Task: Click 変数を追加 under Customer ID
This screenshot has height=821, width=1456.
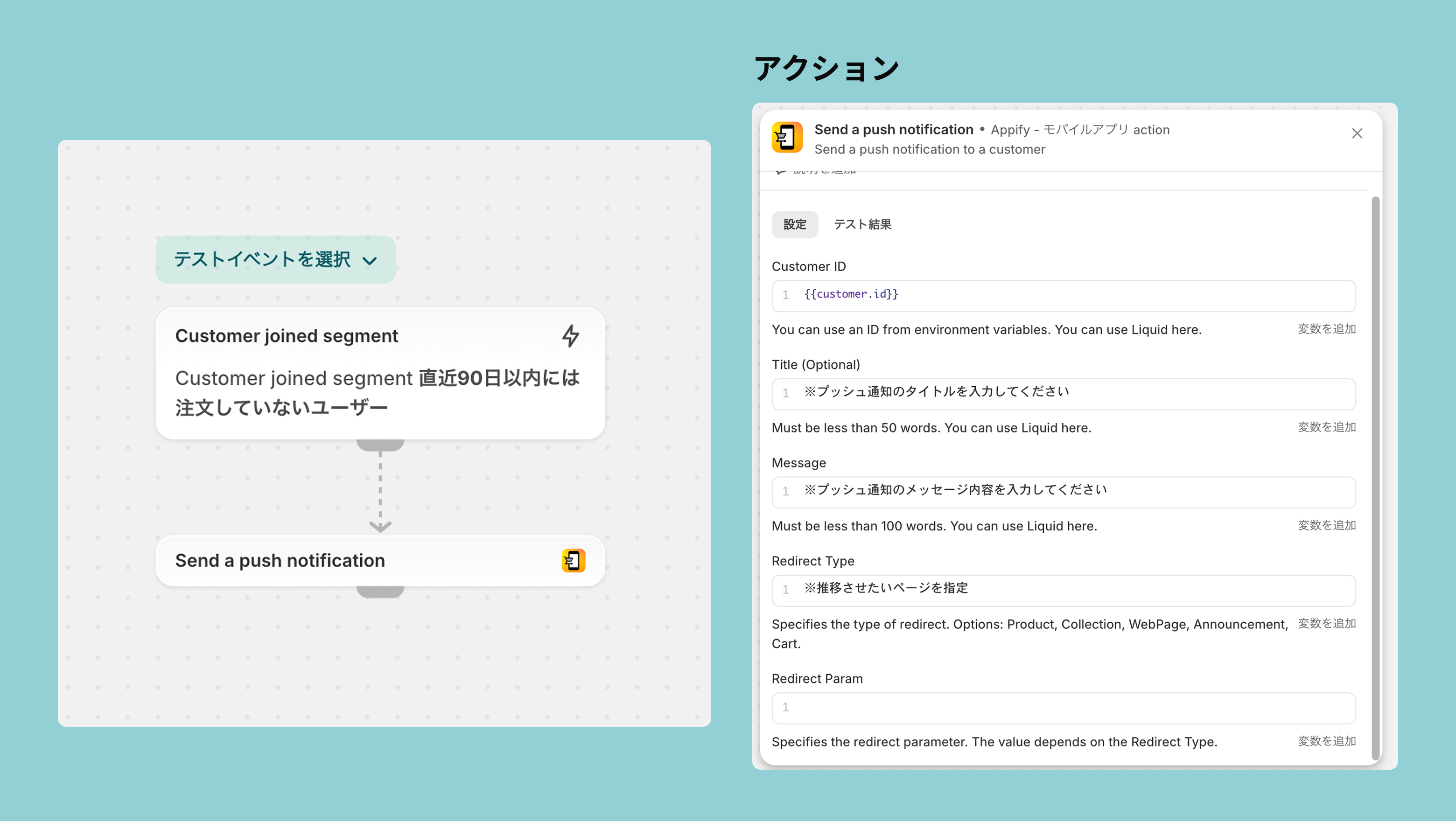Action: coord(1326,329)
